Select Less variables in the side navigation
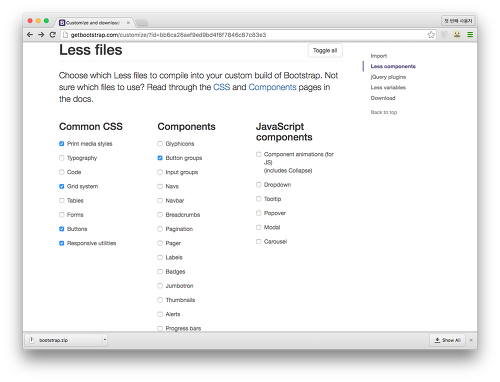The height and width of the screenshot is (382, 500). 388,88
